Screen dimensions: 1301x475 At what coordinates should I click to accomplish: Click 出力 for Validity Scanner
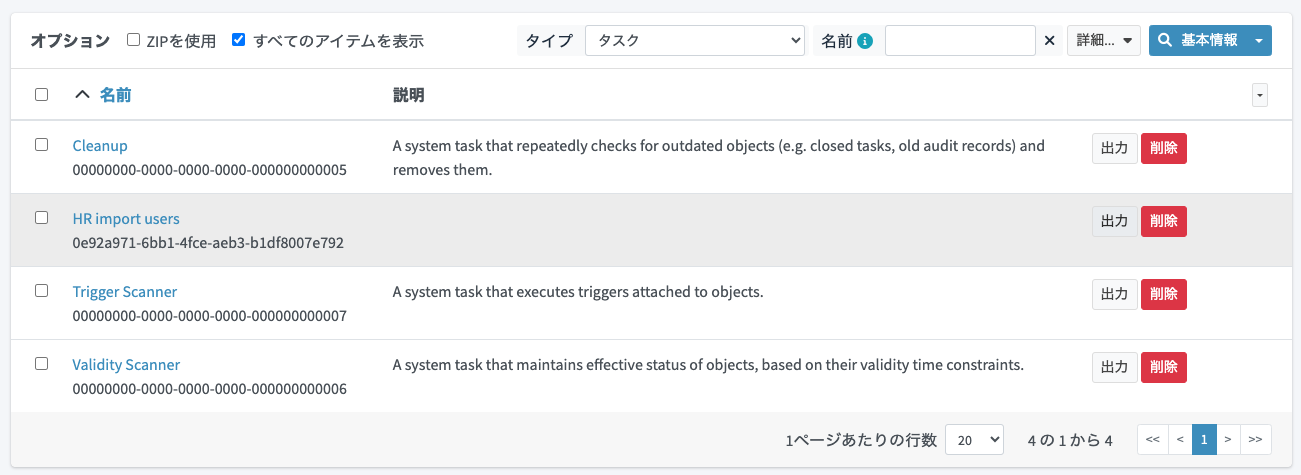(x=1114, y=367)
